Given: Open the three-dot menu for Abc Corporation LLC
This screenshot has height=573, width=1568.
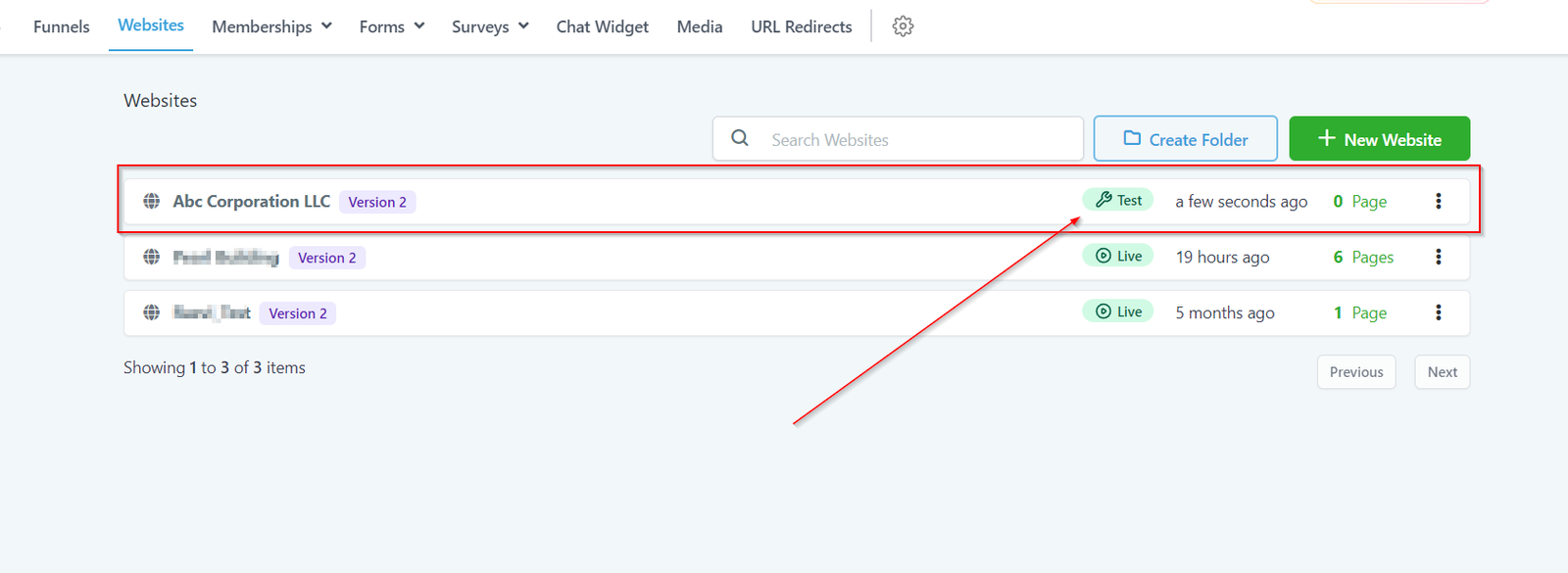Looking at the screenshot, I should click(x=1438, y=201).
